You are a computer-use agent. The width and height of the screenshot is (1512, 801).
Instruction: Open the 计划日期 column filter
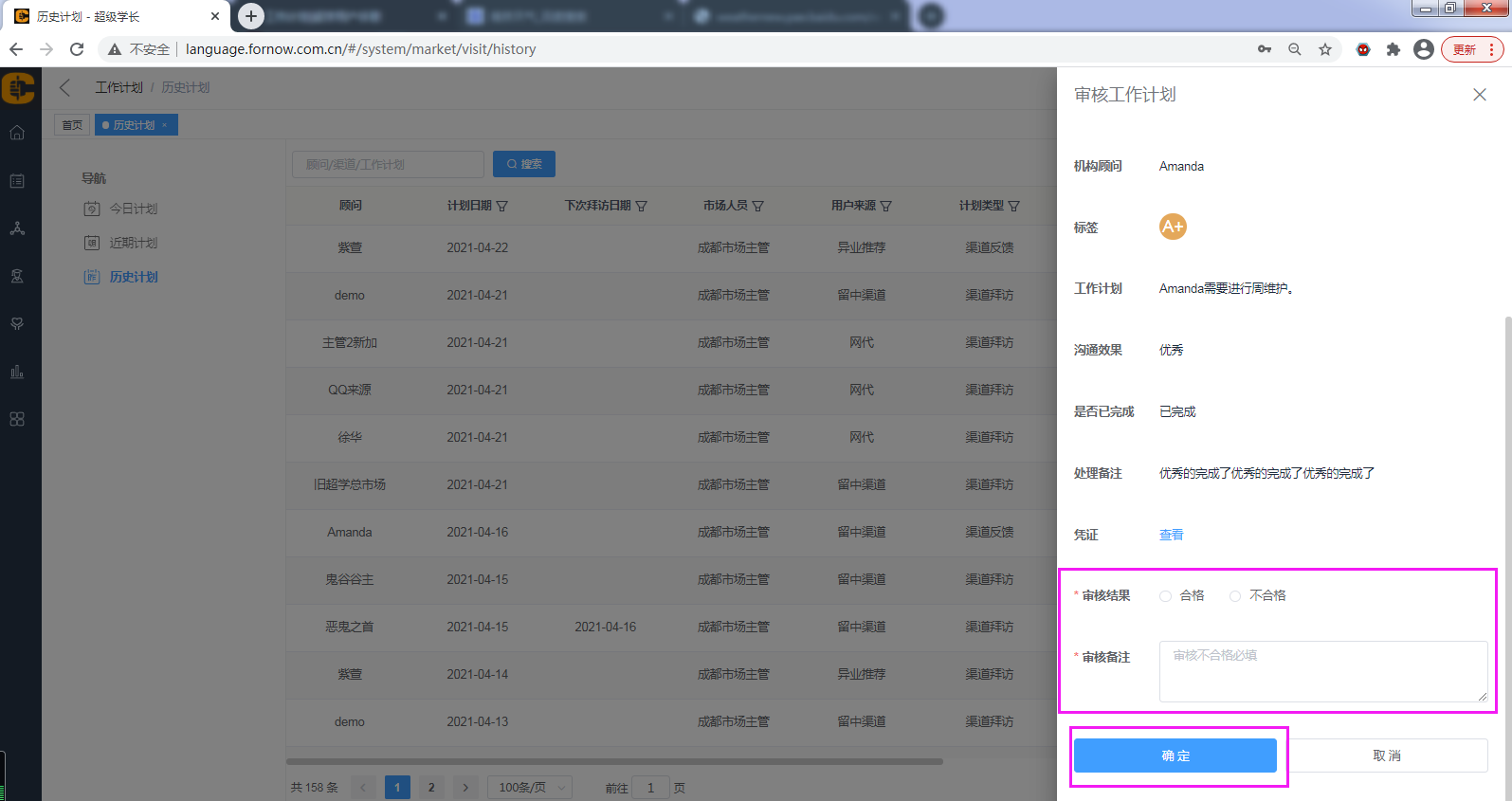click(502, 206)
